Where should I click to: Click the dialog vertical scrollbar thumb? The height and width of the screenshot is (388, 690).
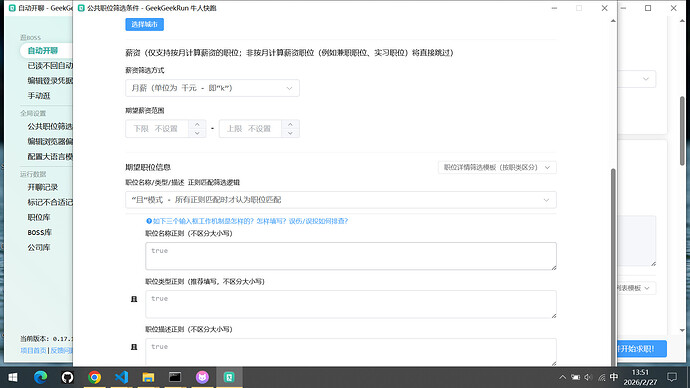(x=613, y=266)
